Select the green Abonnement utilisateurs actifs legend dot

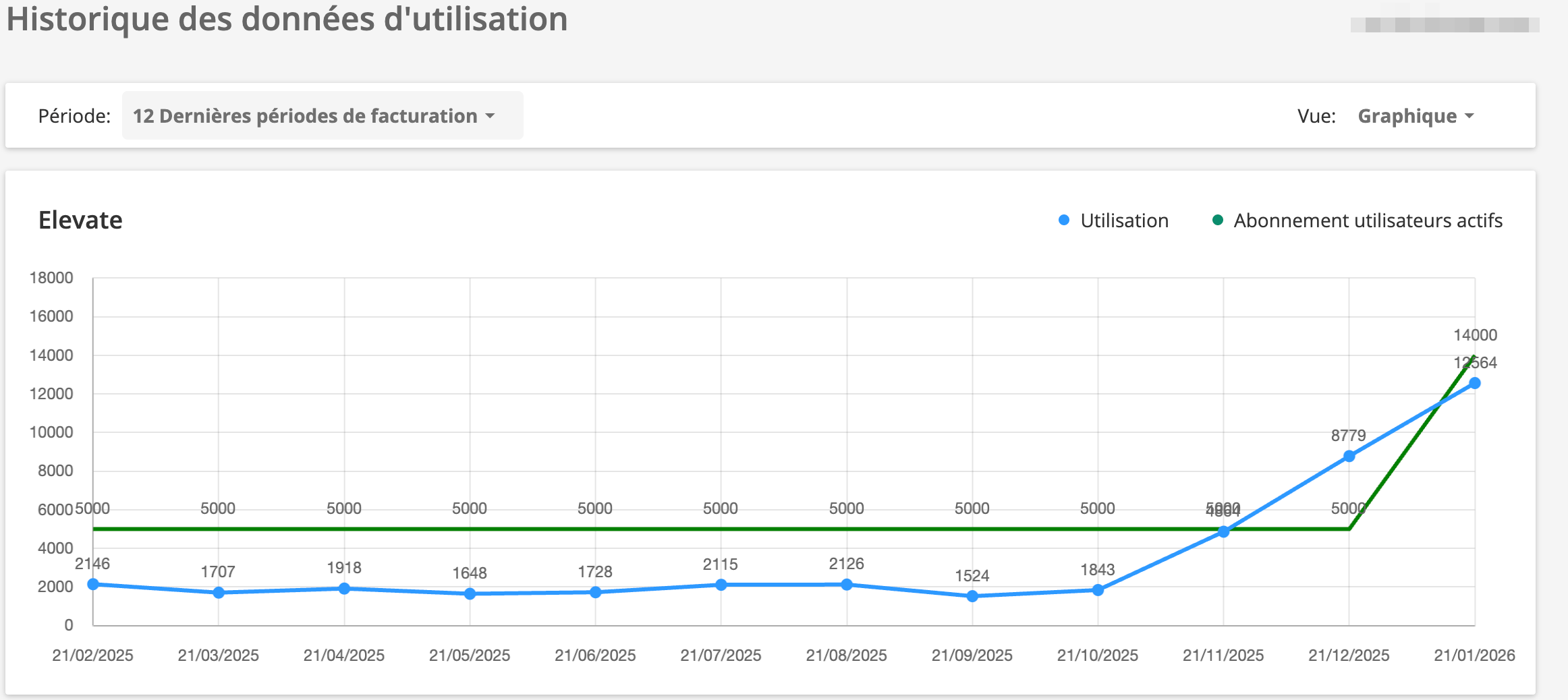(1219, 221)
